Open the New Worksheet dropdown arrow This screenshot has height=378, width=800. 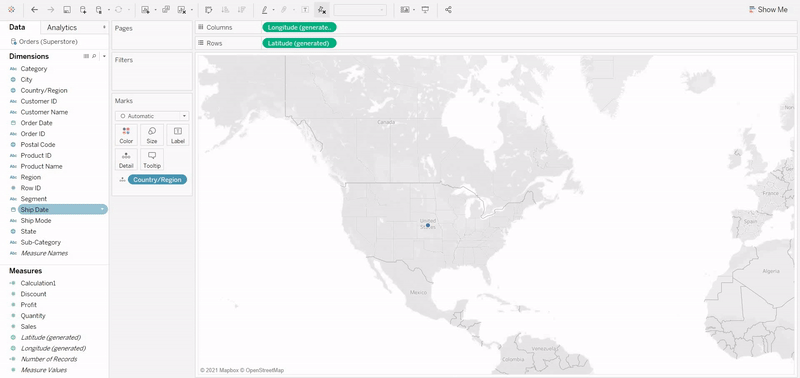[x=156, y=10]
